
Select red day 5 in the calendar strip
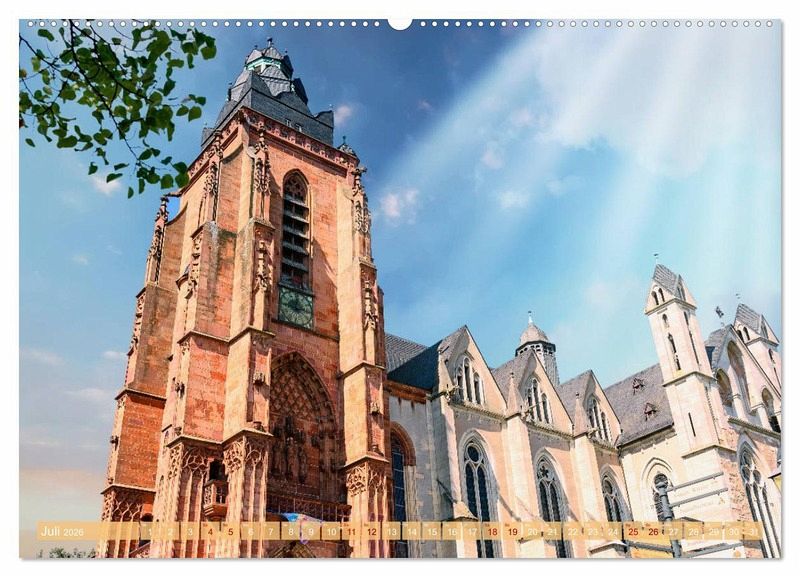coord(230,531)
